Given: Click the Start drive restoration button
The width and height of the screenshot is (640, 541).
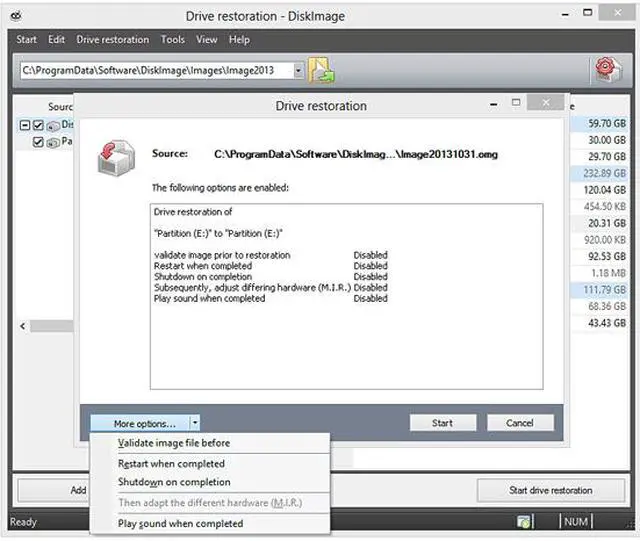Looking at the screenshot, I should coord(550,490).
